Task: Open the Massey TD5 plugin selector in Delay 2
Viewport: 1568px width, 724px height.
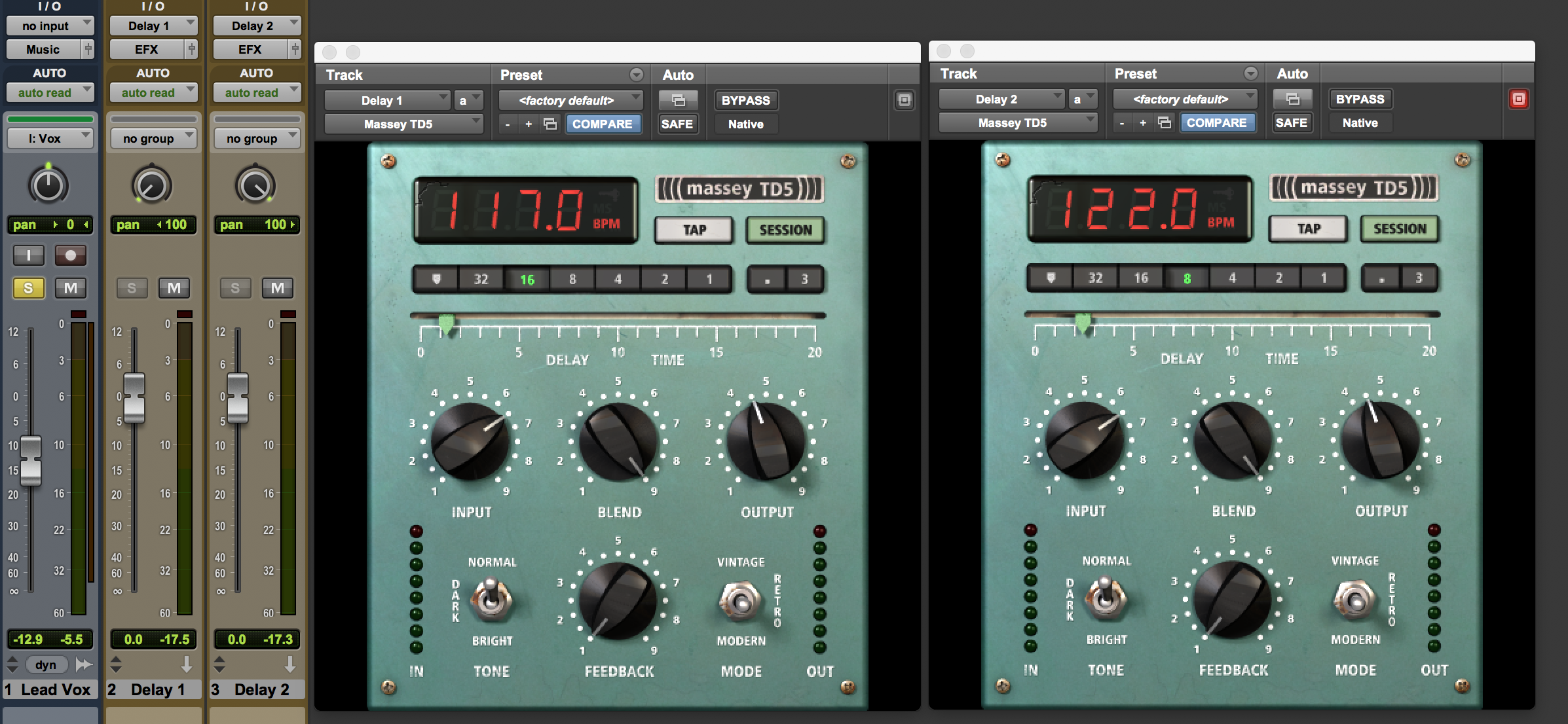Action: point(1017,122)
